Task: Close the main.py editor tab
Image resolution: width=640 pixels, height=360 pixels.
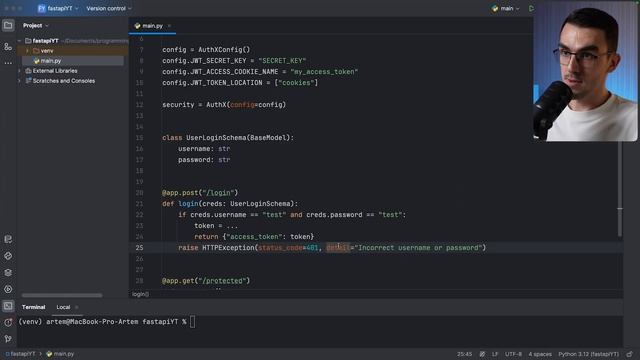Action: pos(169,26)
